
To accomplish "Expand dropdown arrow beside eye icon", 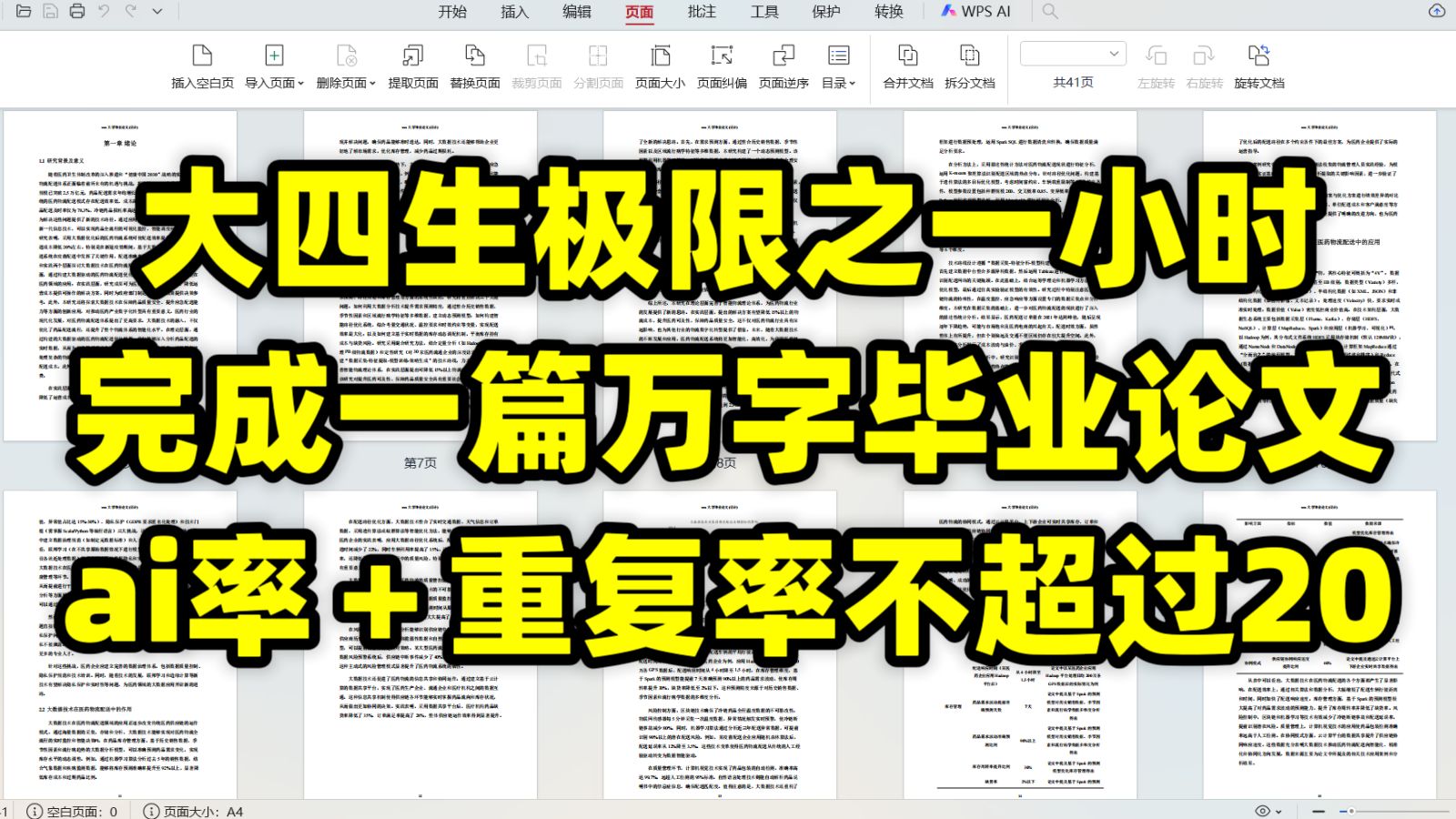I will [x=1279, y=812].
